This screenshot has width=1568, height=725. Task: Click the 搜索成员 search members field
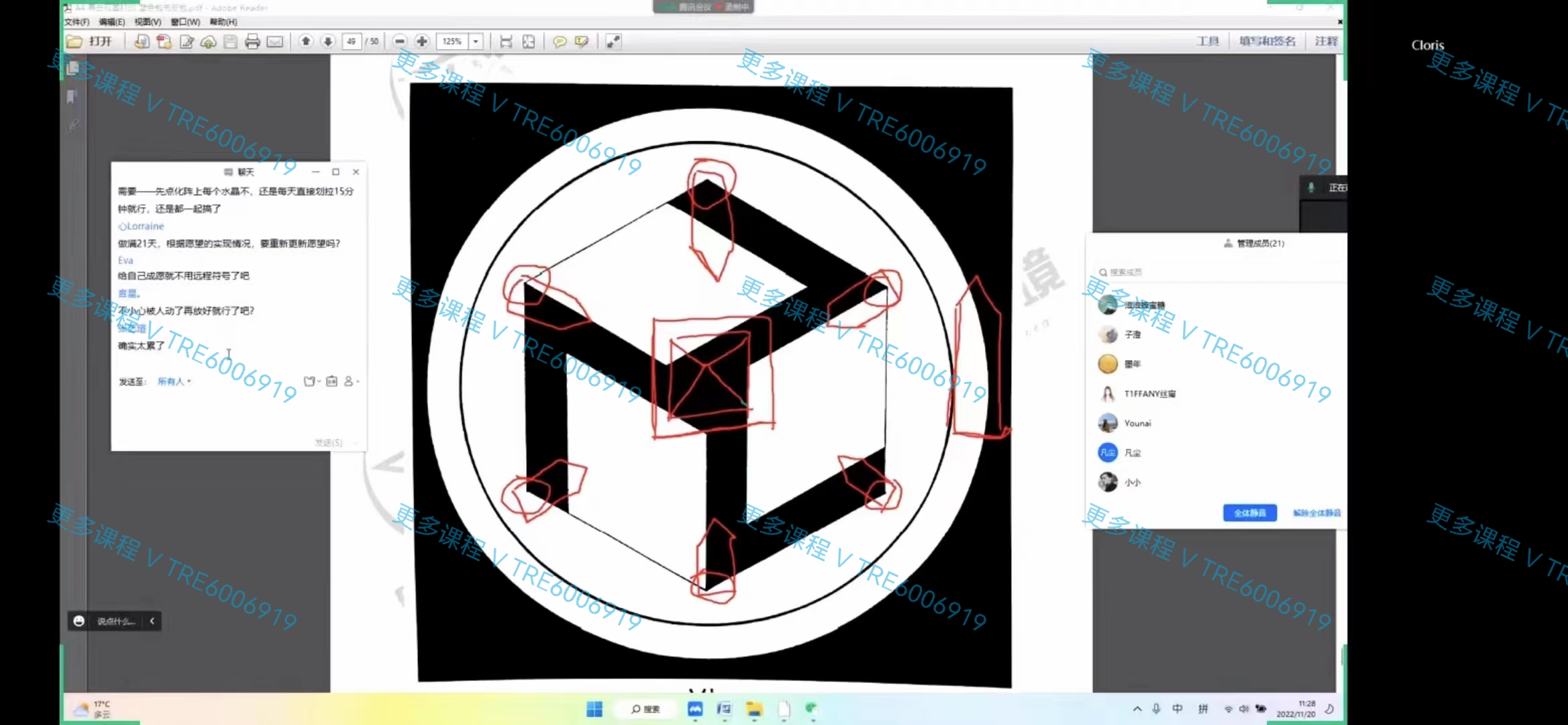coord(1218,272)
